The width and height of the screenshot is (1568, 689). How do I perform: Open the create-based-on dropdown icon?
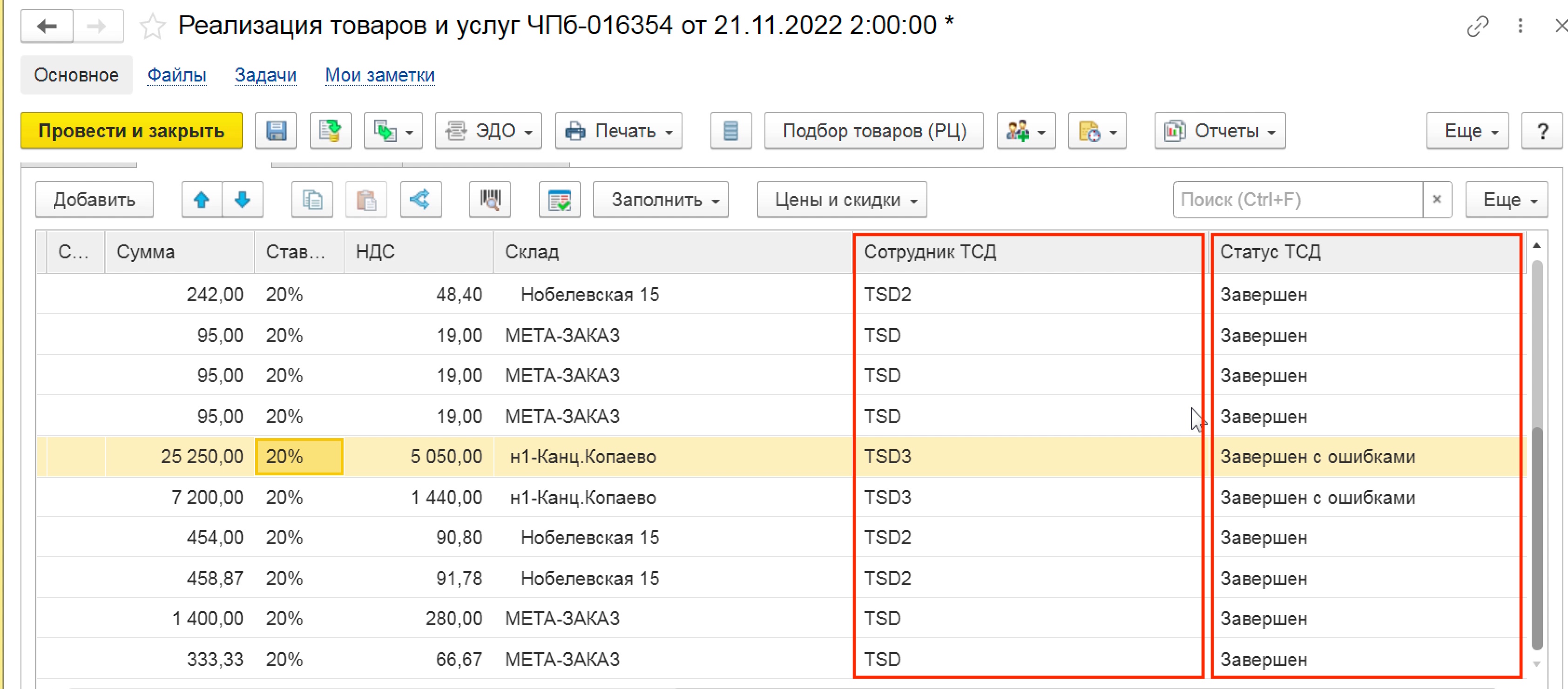click(393, 131)
